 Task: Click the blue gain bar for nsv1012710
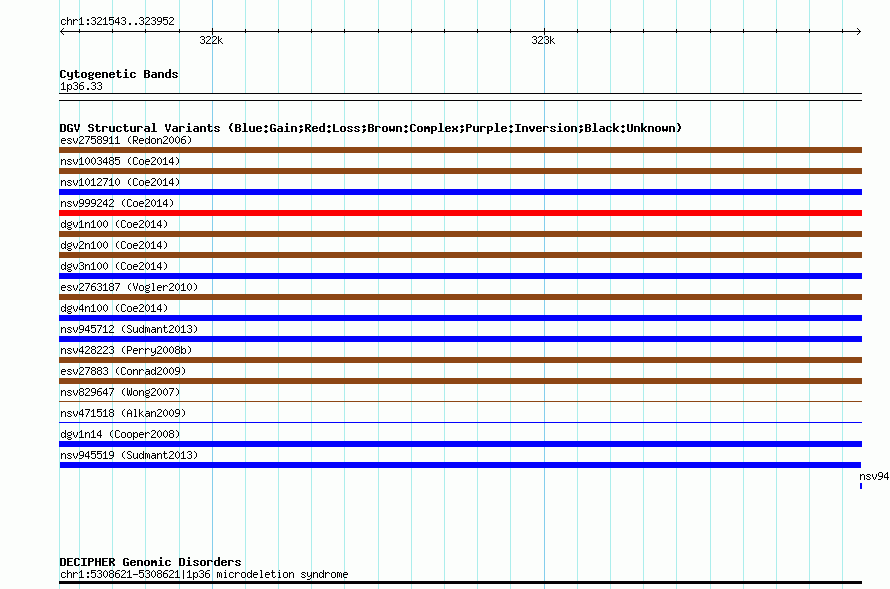pyautogui.click(x=460, y=192)
